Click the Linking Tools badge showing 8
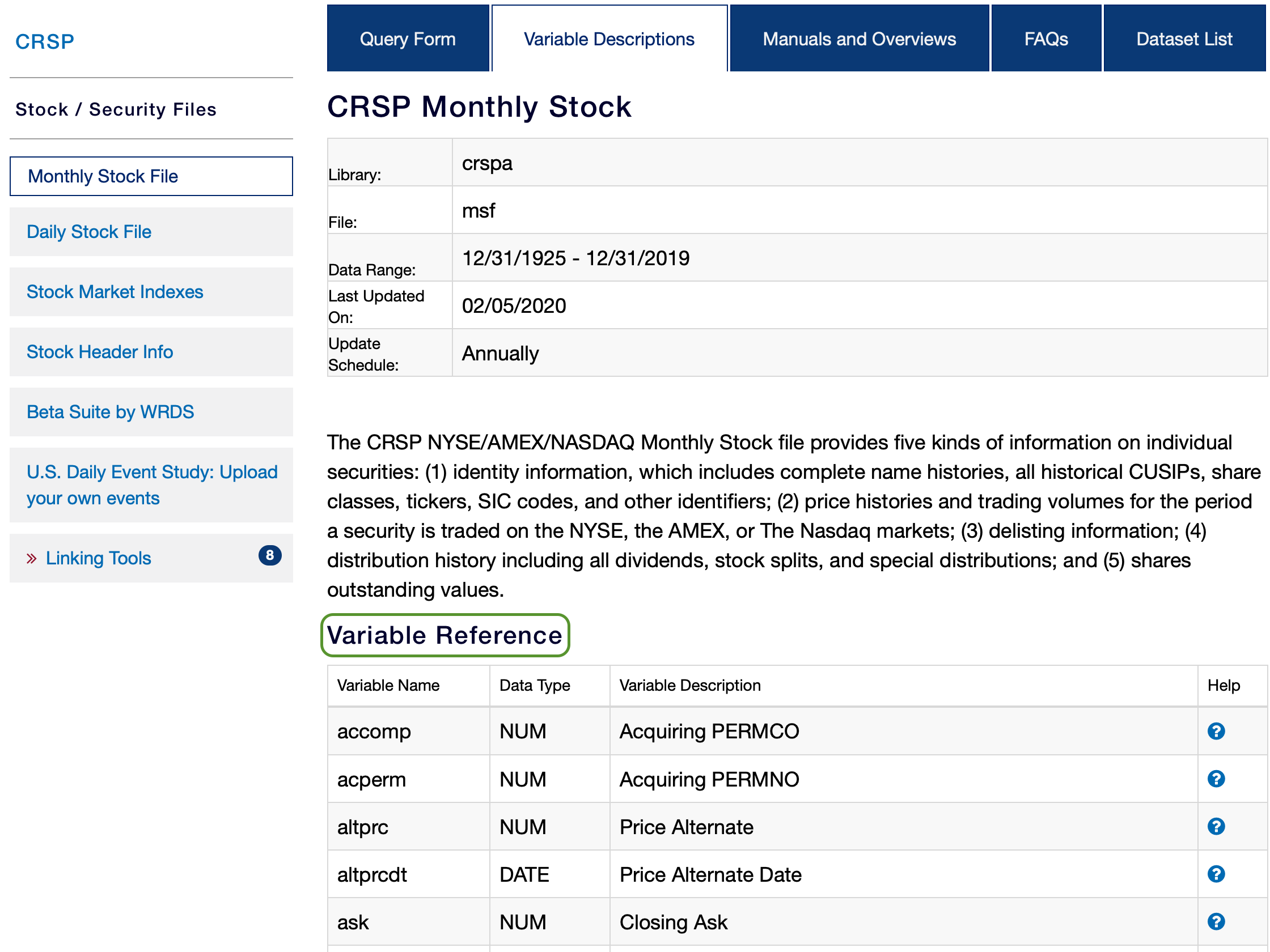 pyautogui.click(x=270, y=555)
